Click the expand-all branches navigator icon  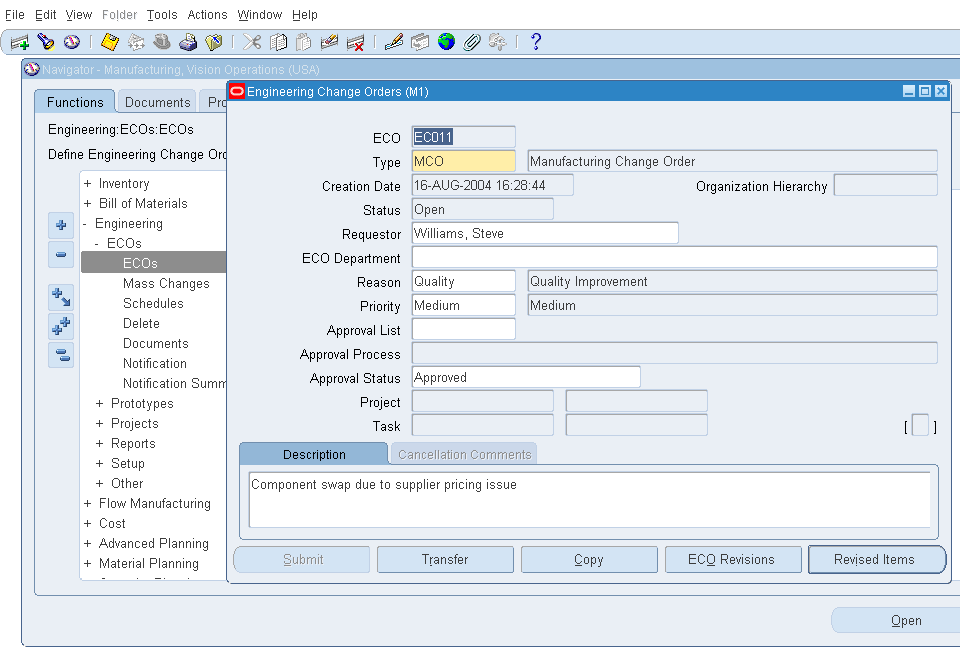click(x=61, y=325)
